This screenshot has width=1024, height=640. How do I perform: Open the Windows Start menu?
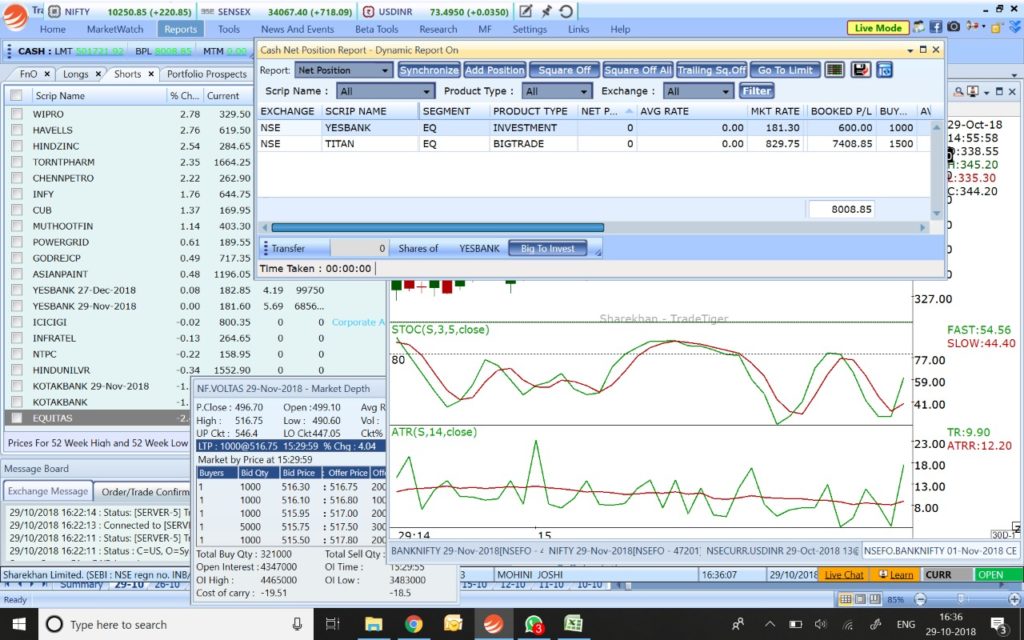click(x=19, y=624)
